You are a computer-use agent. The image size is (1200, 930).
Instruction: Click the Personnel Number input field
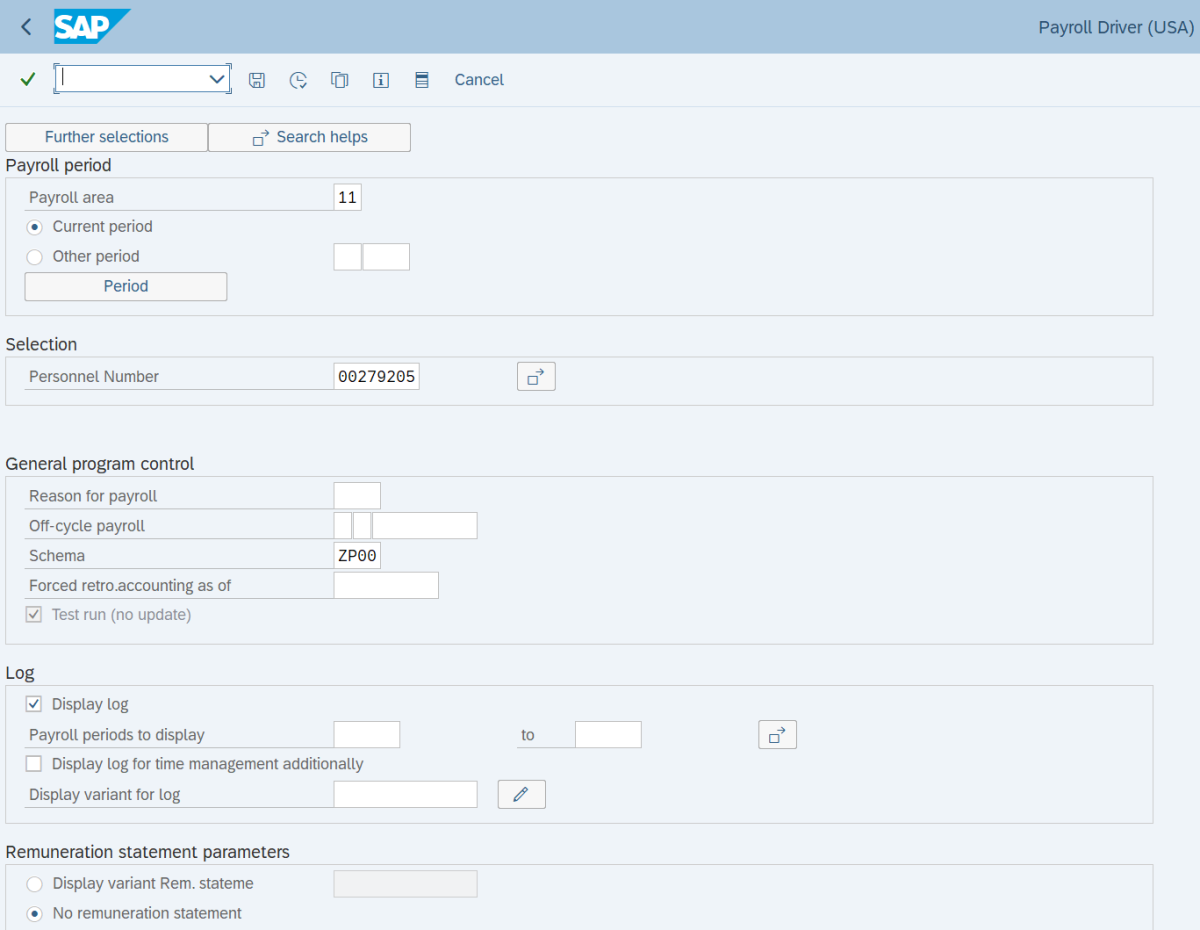pyautogui.click(x=376, y=376)
